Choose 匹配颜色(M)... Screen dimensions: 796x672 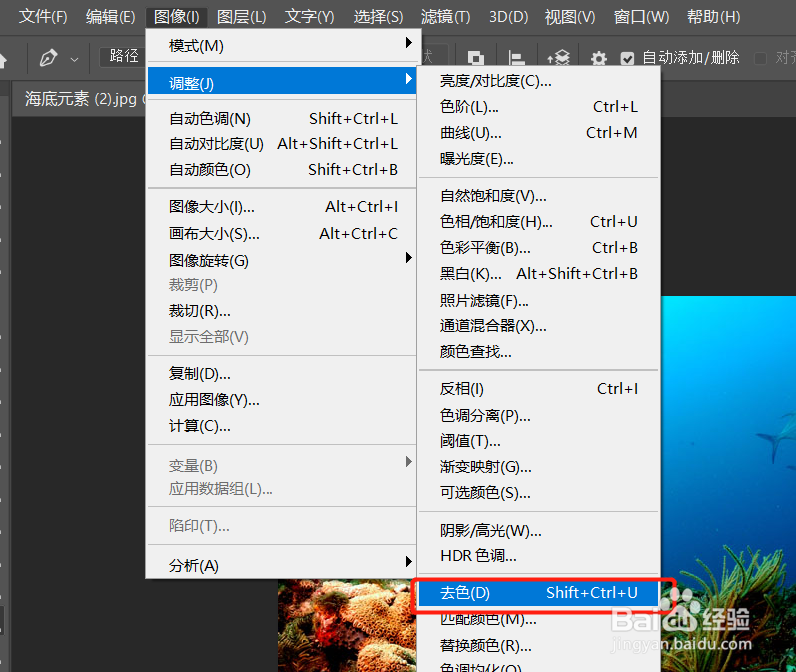[x=539, y=619]
